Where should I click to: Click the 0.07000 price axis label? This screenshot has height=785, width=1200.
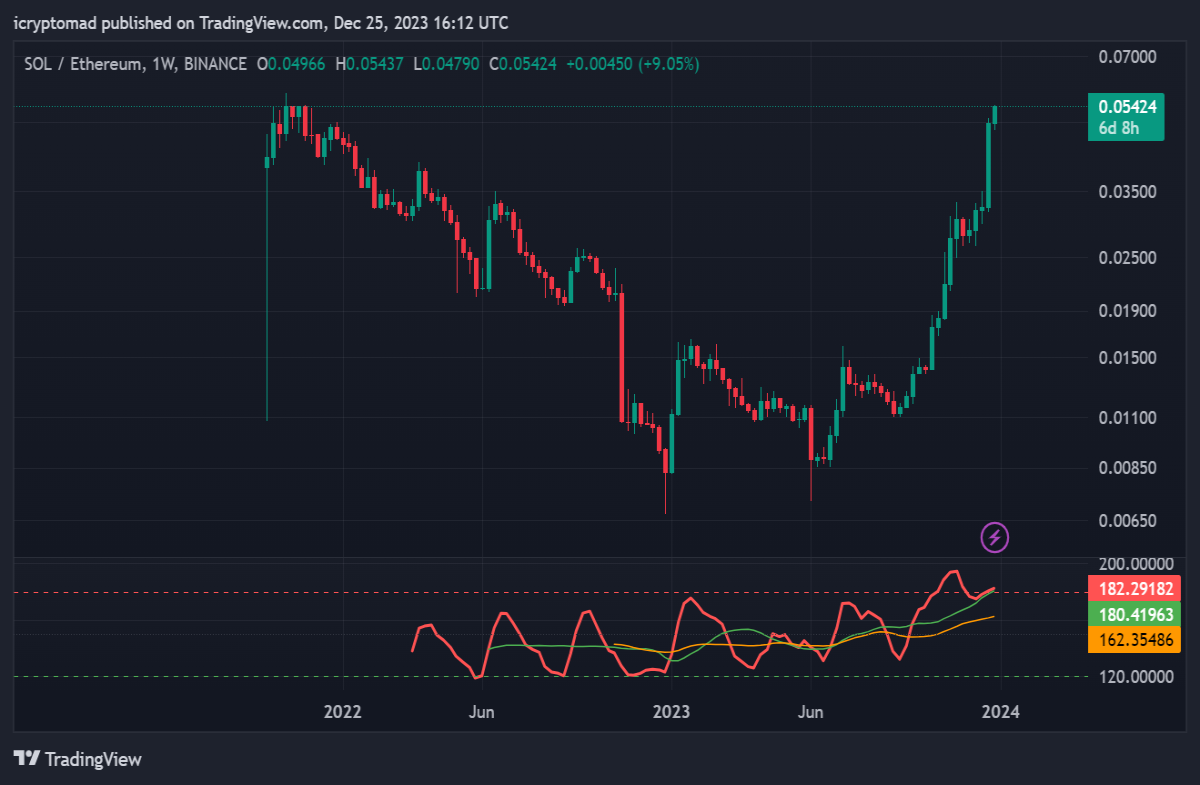[1127, 57]
